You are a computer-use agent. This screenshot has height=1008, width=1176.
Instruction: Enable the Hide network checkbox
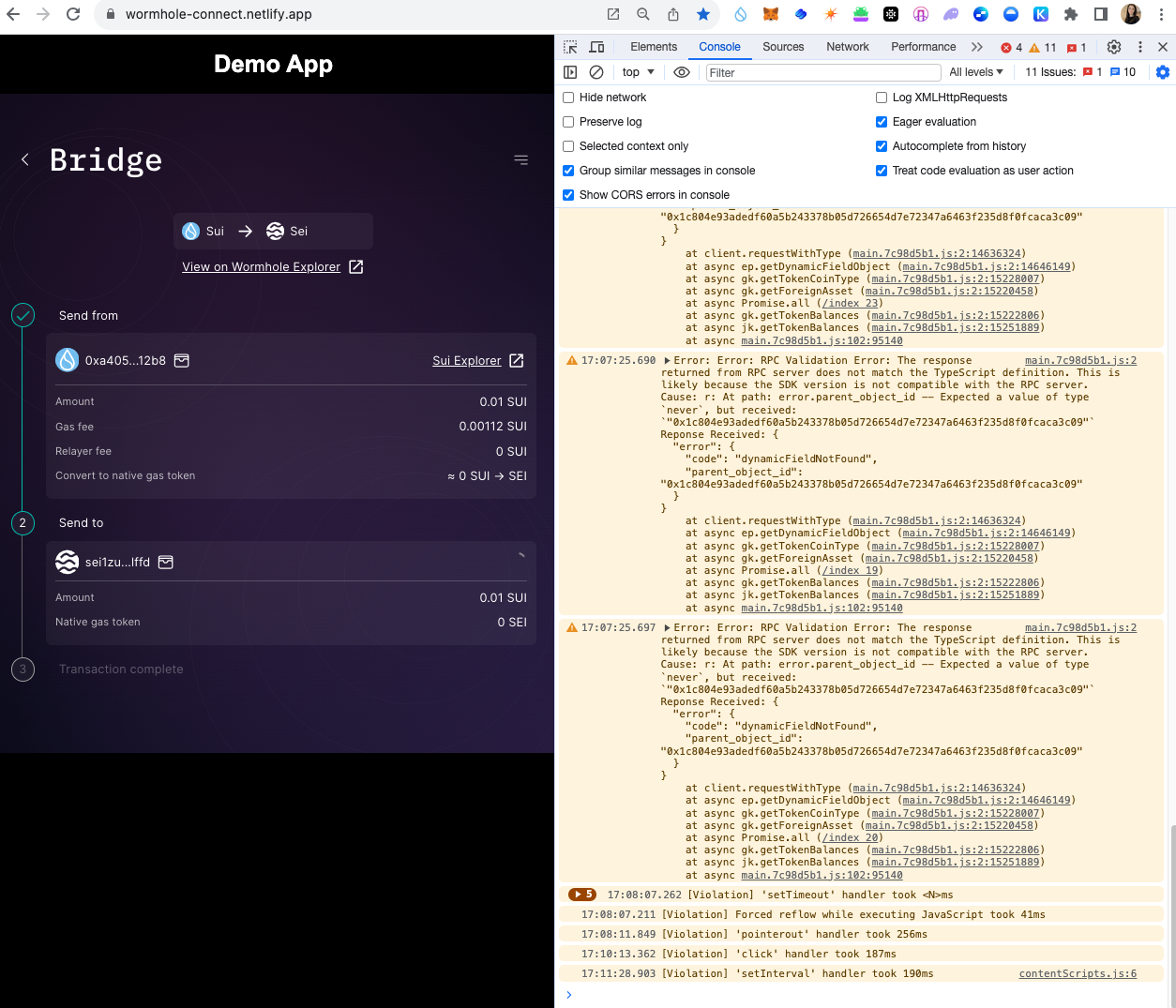pos(567,97)
